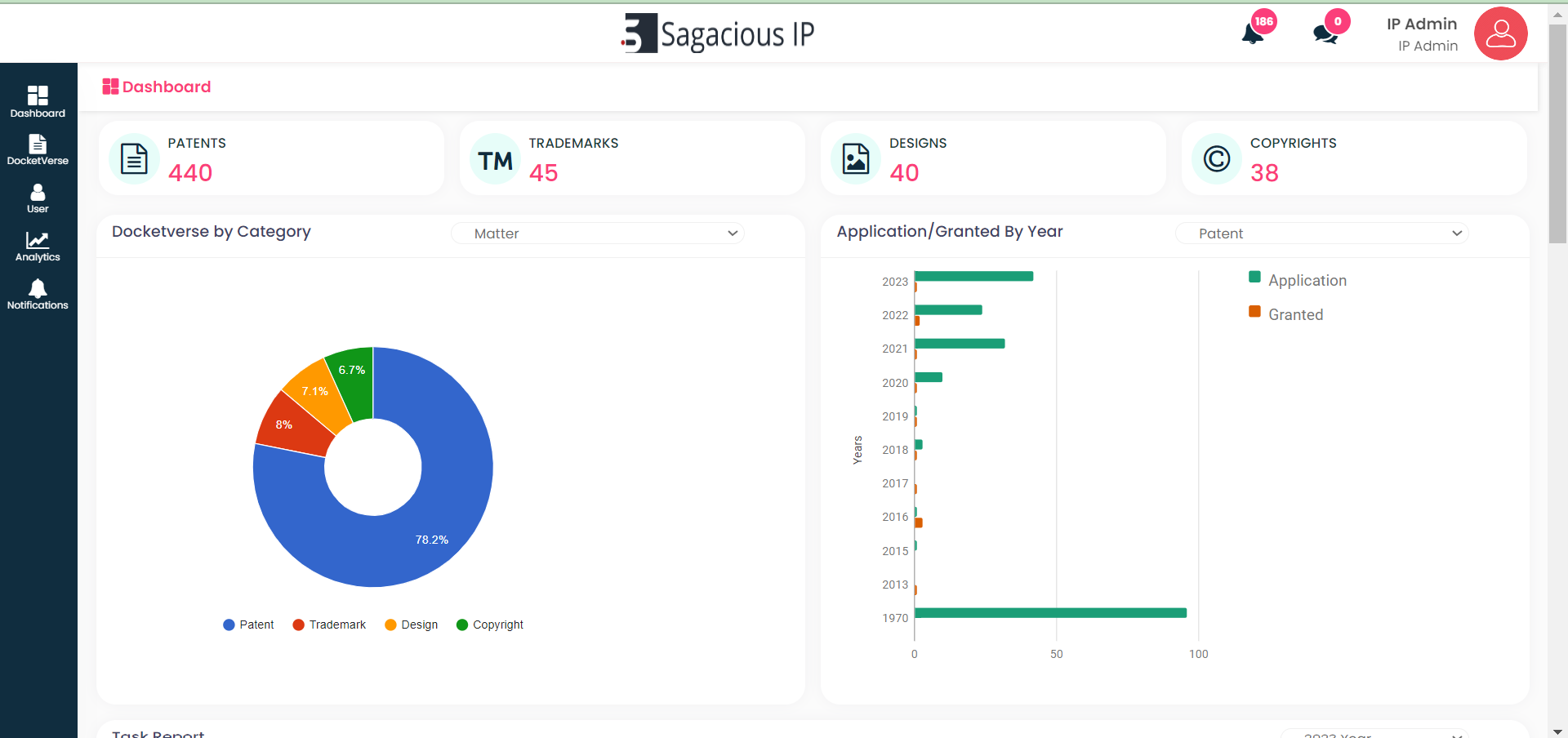
Task: Click the Copyrights symbol icon
Action: click(1216, 158)
